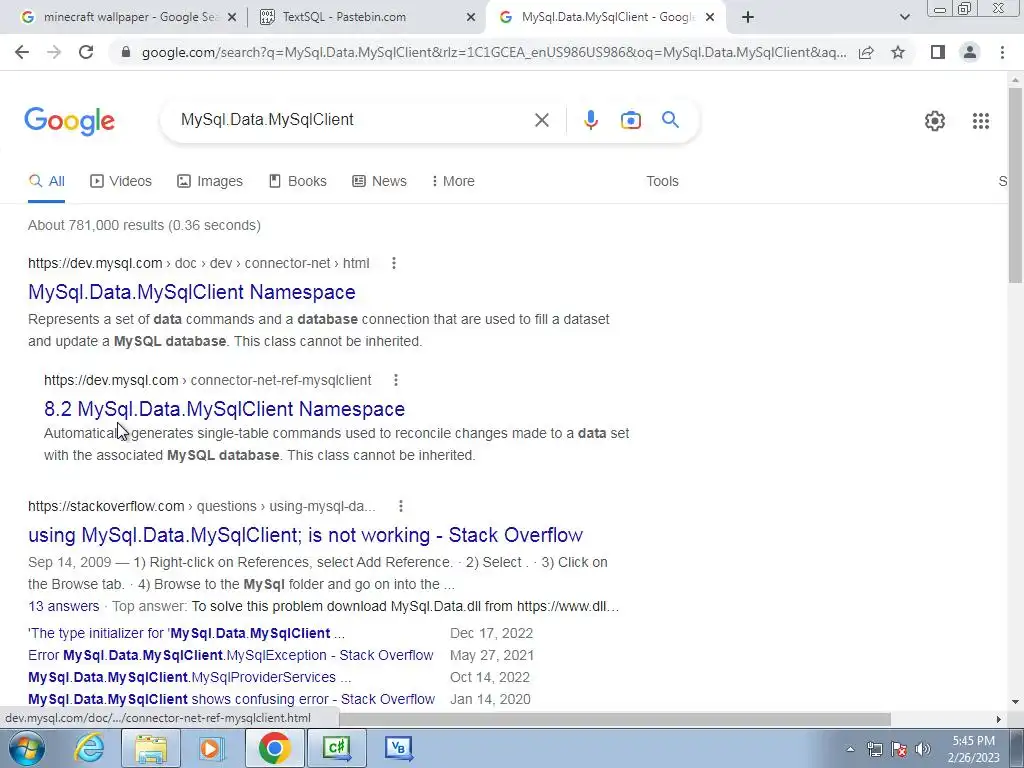This screenshot has width=1024, height=768.
Task: Submit search with magnifier icon
Action: [x=670, y=120]
